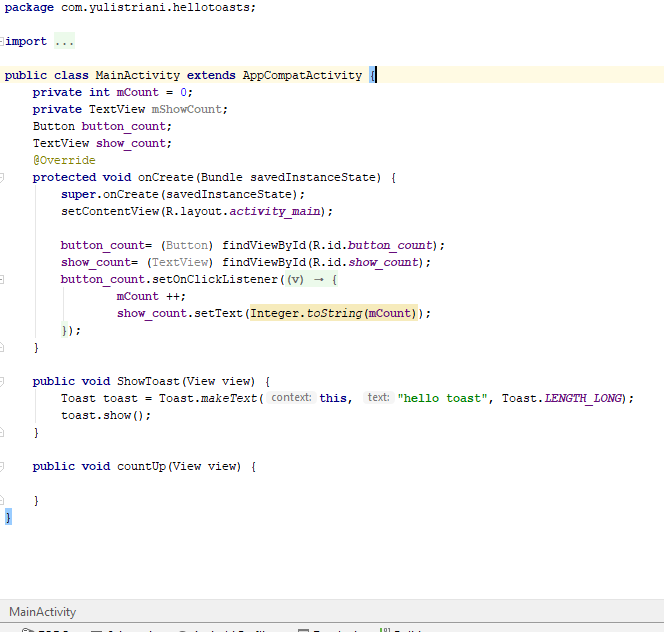This screenshot has width=664, height=632.
Task: Click AppCompatActivity in the class declaration
Action: click(302, 75)
